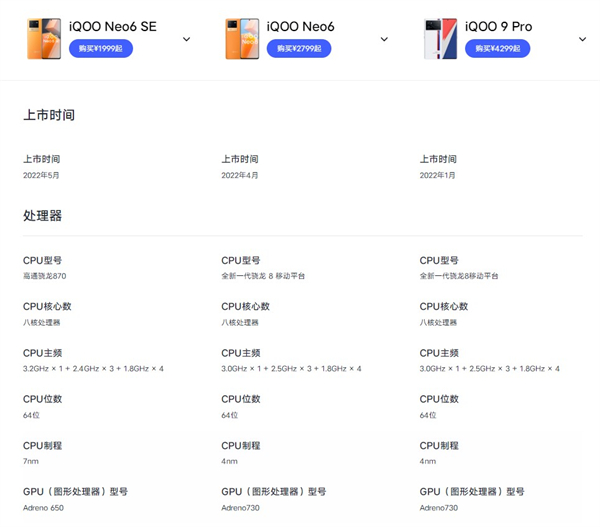Select the iQOO Neo6 phone thumbnail
Image resolution: width=600 pixels, height=527 pixels.
[x=242, y=39]
